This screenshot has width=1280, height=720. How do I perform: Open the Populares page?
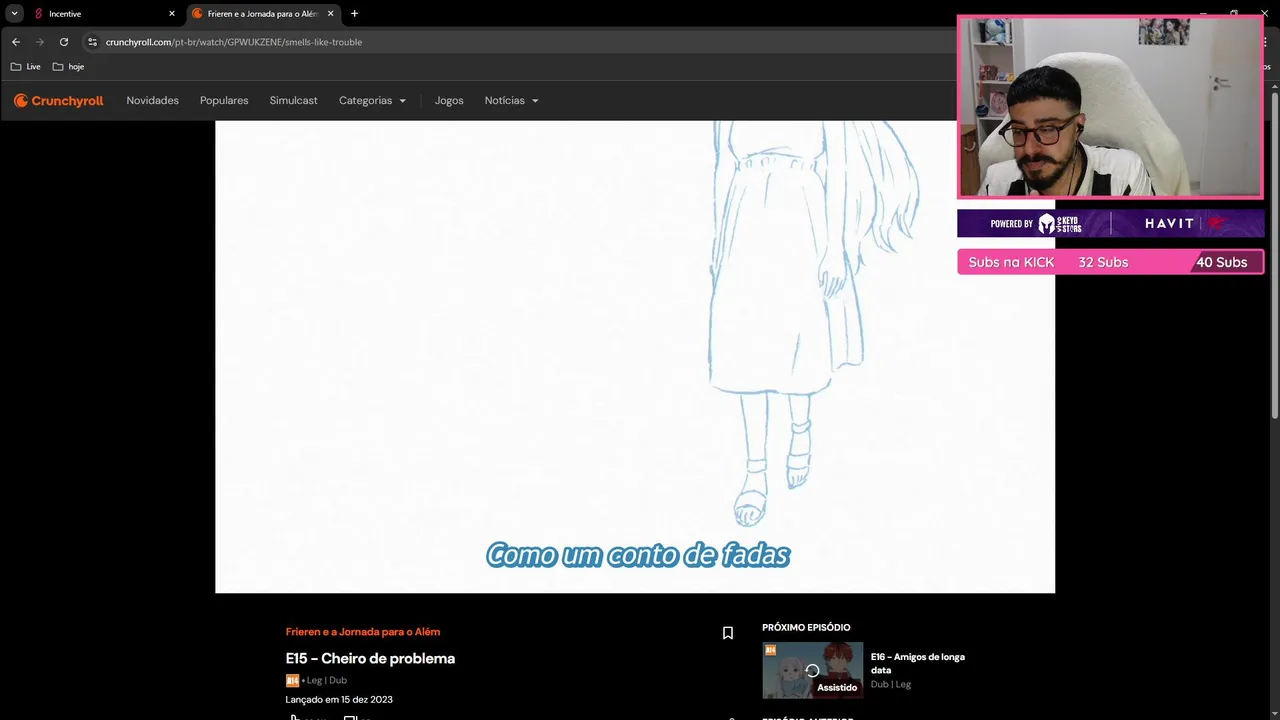point(224,101)
